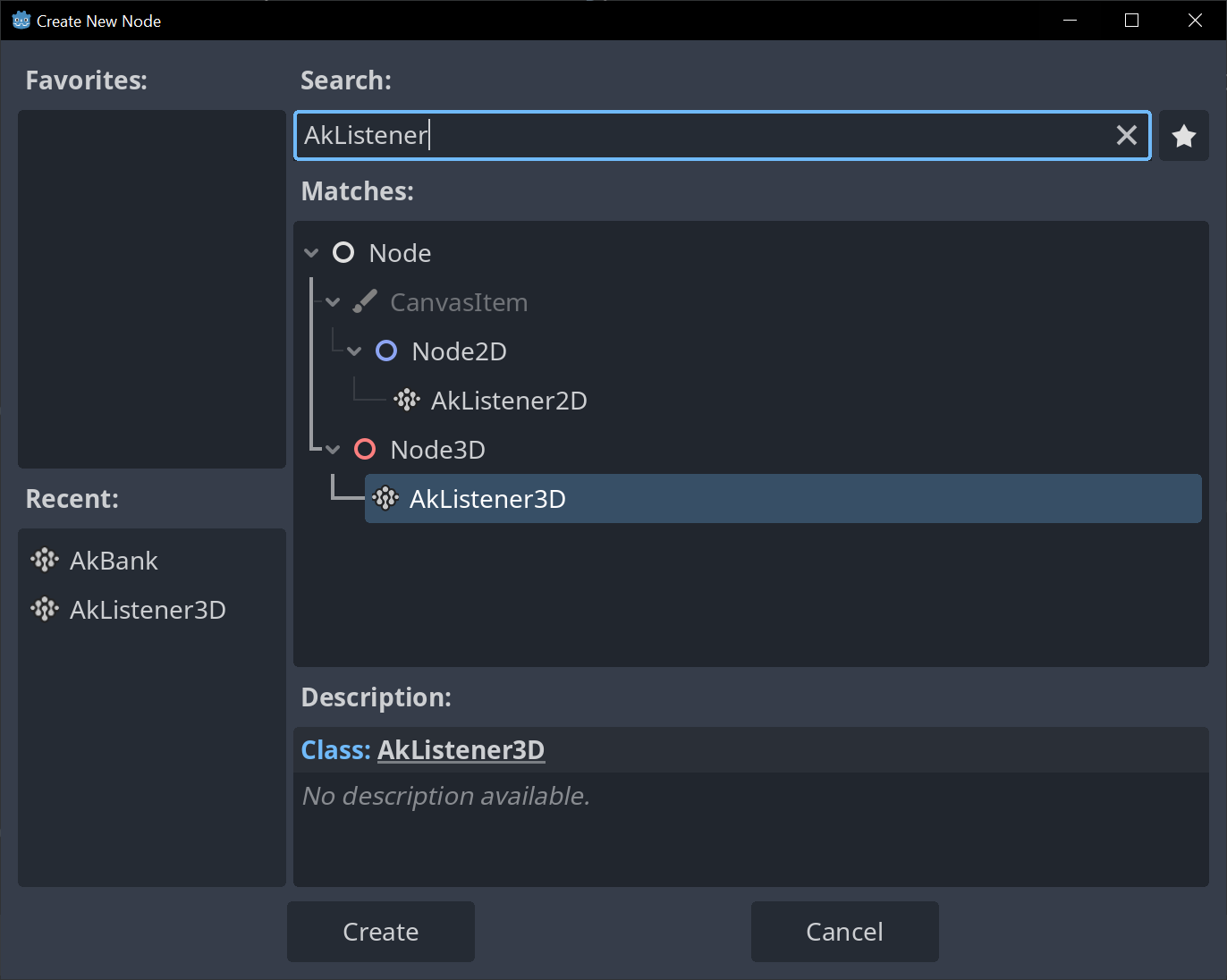The width and height of the screenshot is (1227, 980).
Task: Click AkBank icon in Recent list
Action: pyautogui.click(x=44, y=560)
